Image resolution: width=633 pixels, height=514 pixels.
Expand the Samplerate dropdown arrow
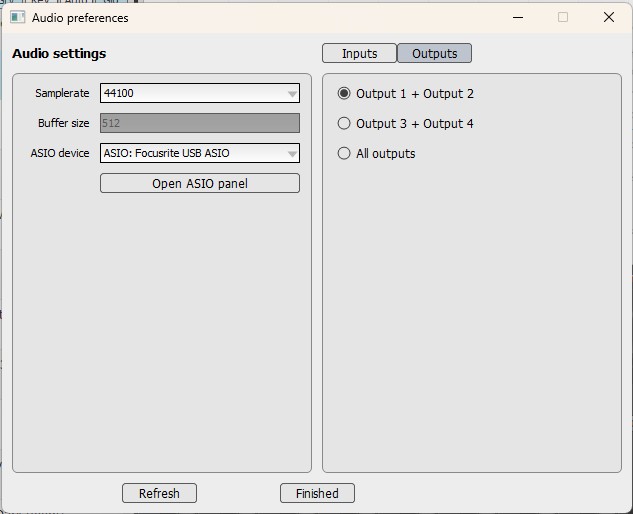(292, 94)
